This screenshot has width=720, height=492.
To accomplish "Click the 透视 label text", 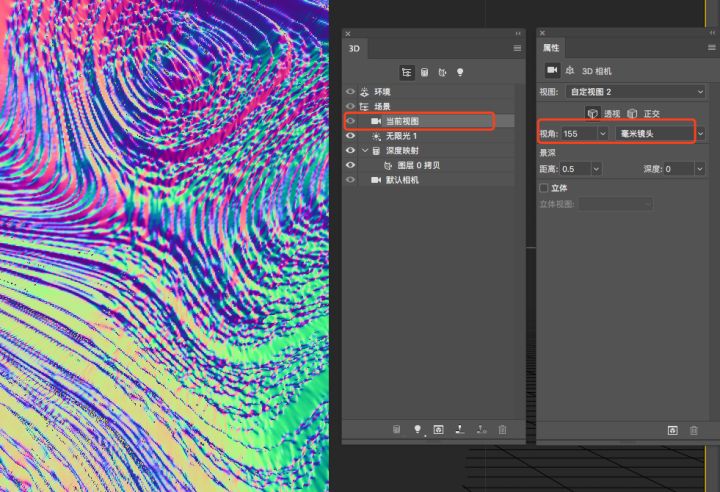I will click(612, 113).
